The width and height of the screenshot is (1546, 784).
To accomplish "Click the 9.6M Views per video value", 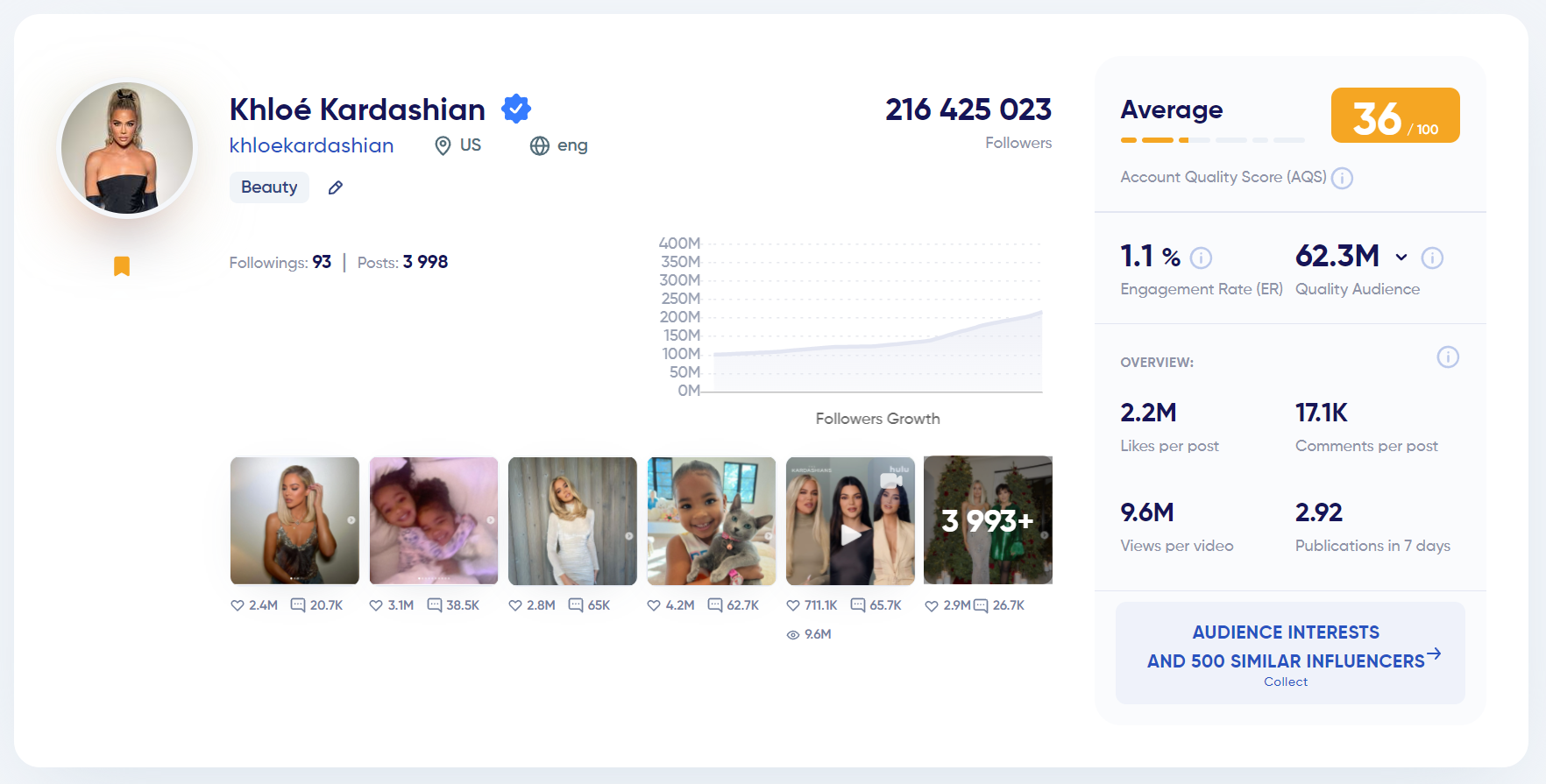I will click(x=1147, y=512).
